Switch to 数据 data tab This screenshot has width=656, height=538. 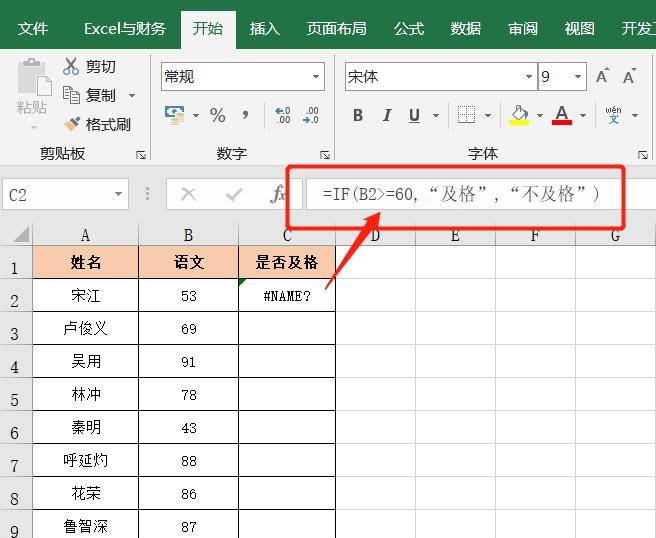466,29
